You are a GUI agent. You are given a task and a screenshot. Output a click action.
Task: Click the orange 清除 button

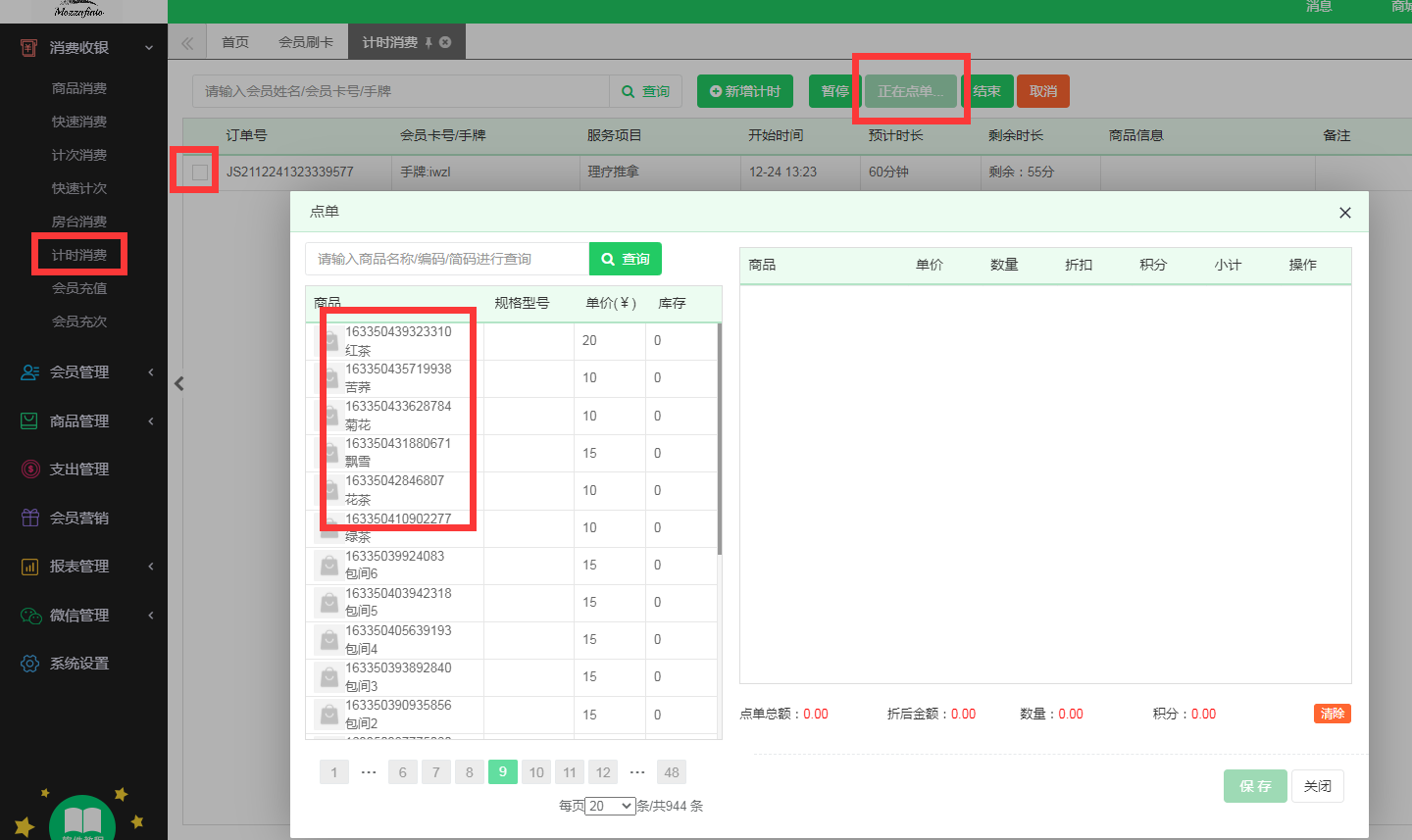(1333, 714)
